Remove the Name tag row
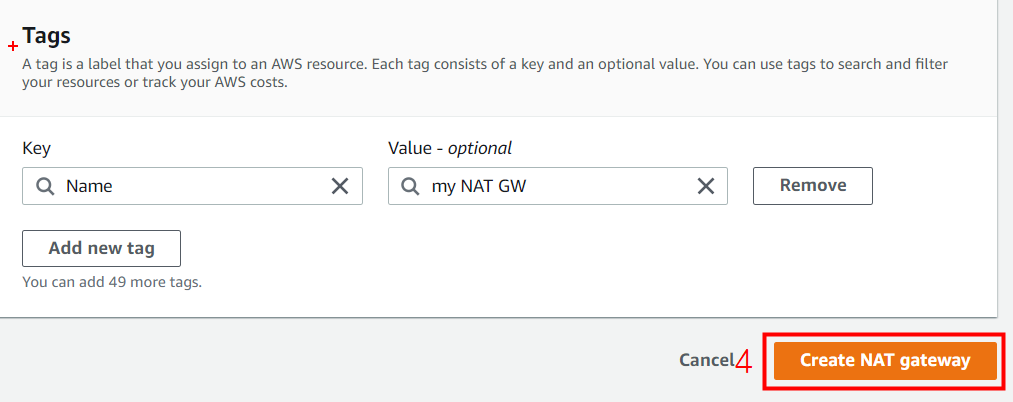 [812, 185]
